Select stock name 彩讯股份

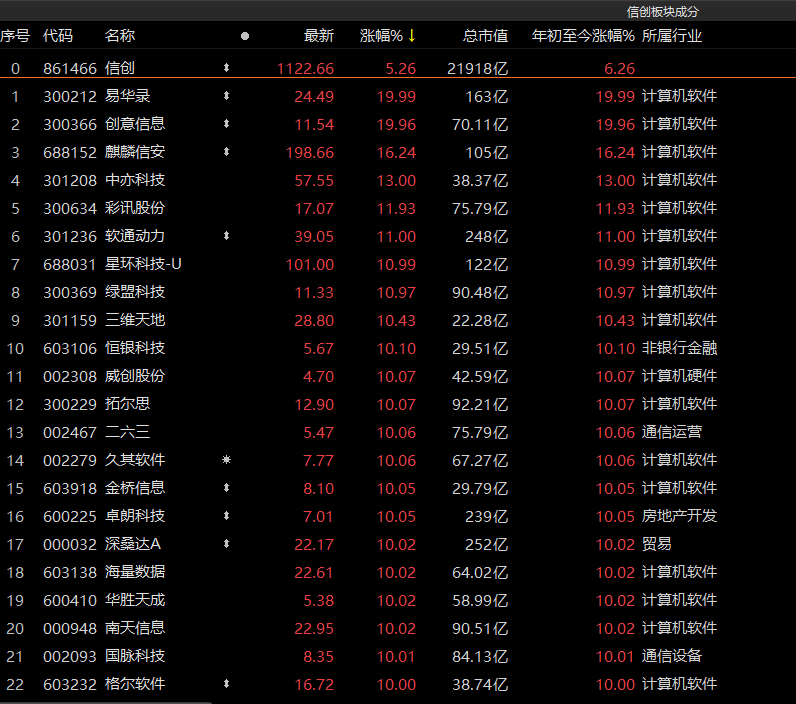pos(135,208)
